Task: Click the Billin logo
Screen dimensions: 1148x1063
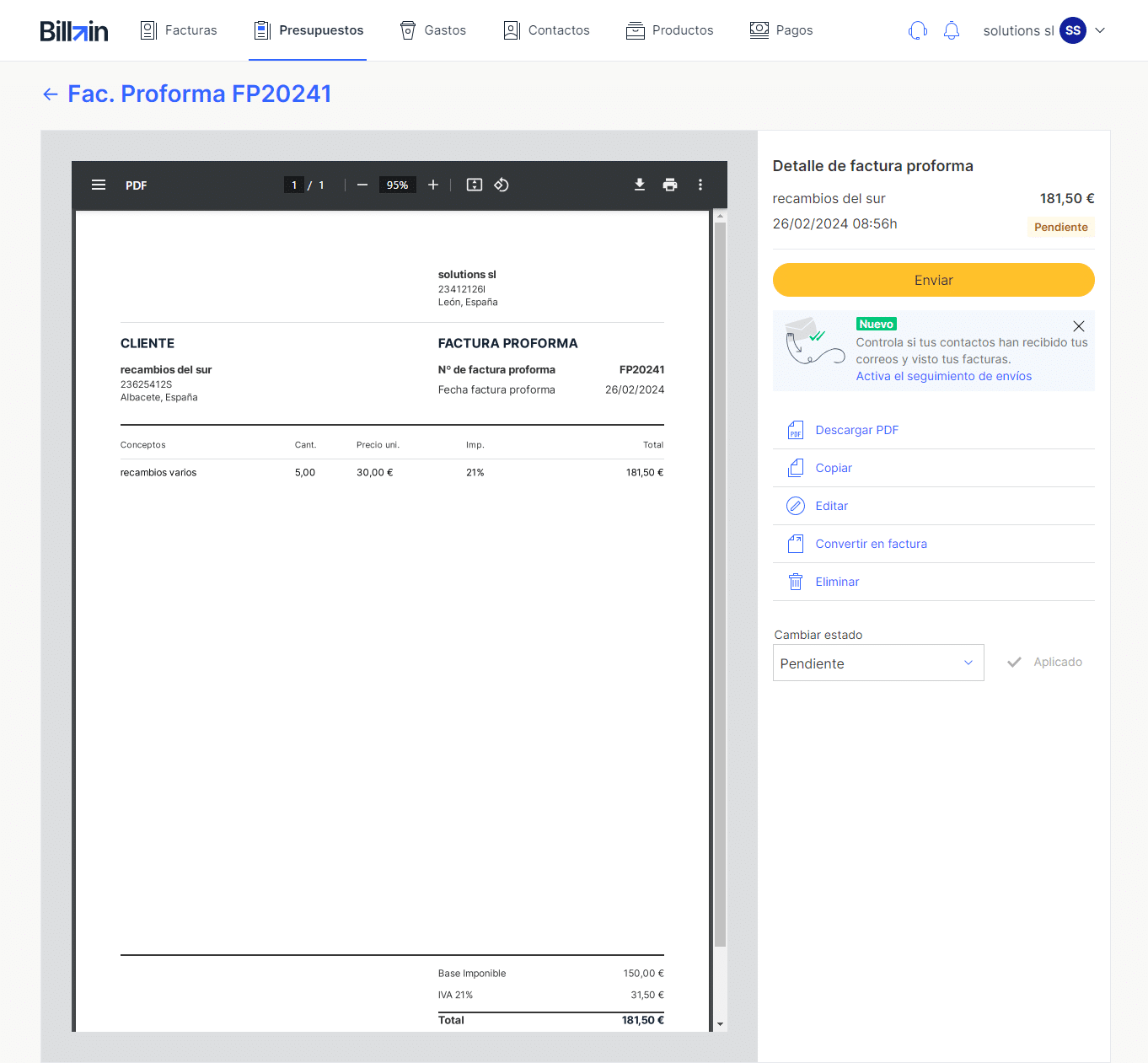Action: pos(74,31)
